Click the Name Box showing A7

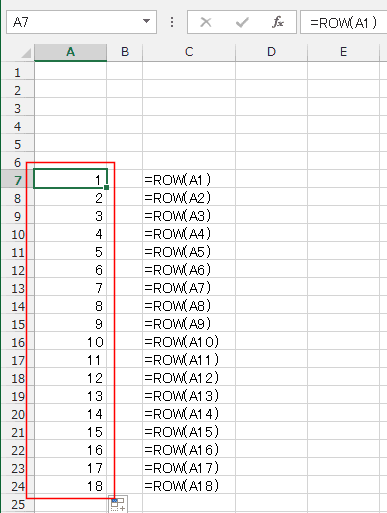[81, 22]
